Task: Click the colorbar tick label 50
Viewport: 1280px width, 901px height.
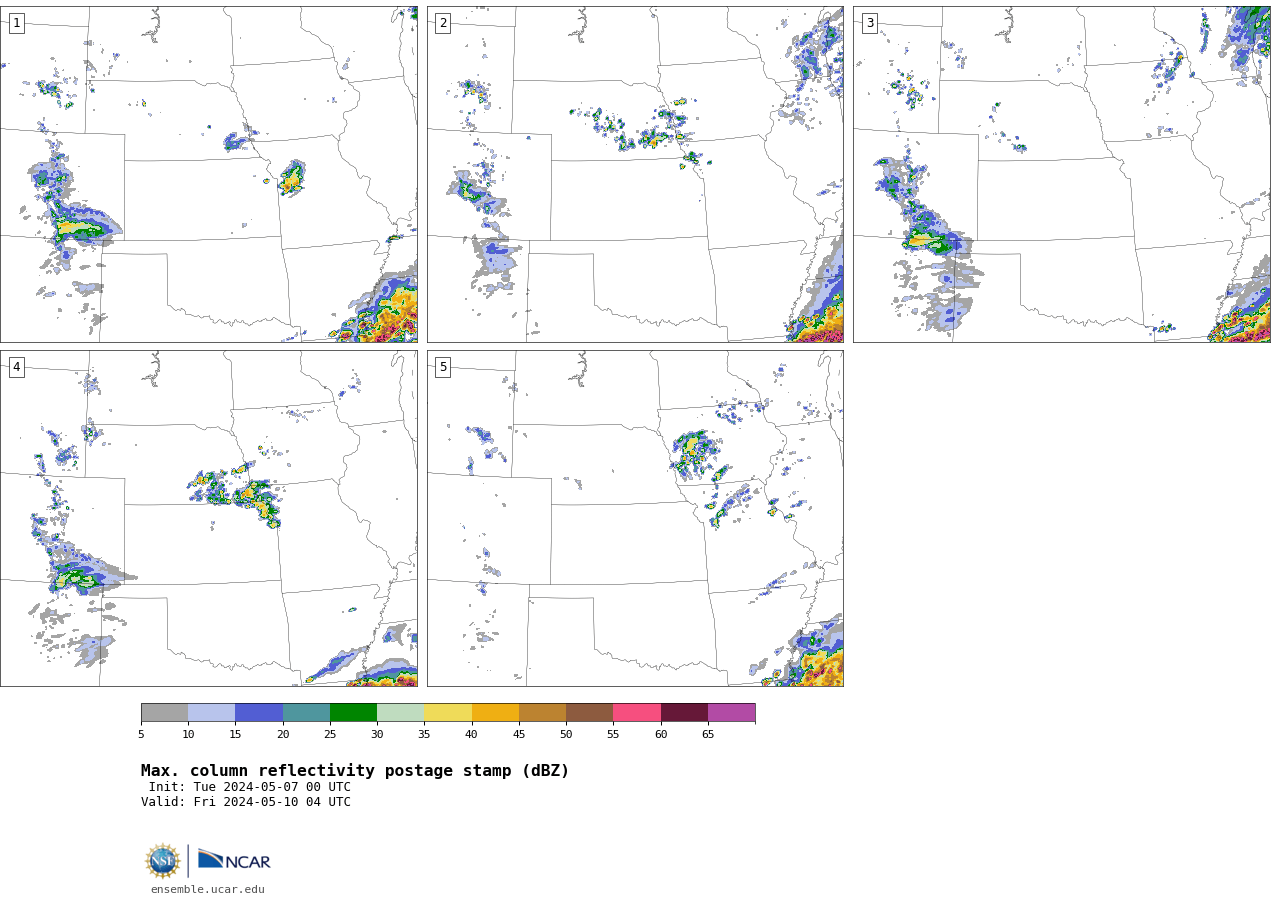Action: [x=566, y=735]
